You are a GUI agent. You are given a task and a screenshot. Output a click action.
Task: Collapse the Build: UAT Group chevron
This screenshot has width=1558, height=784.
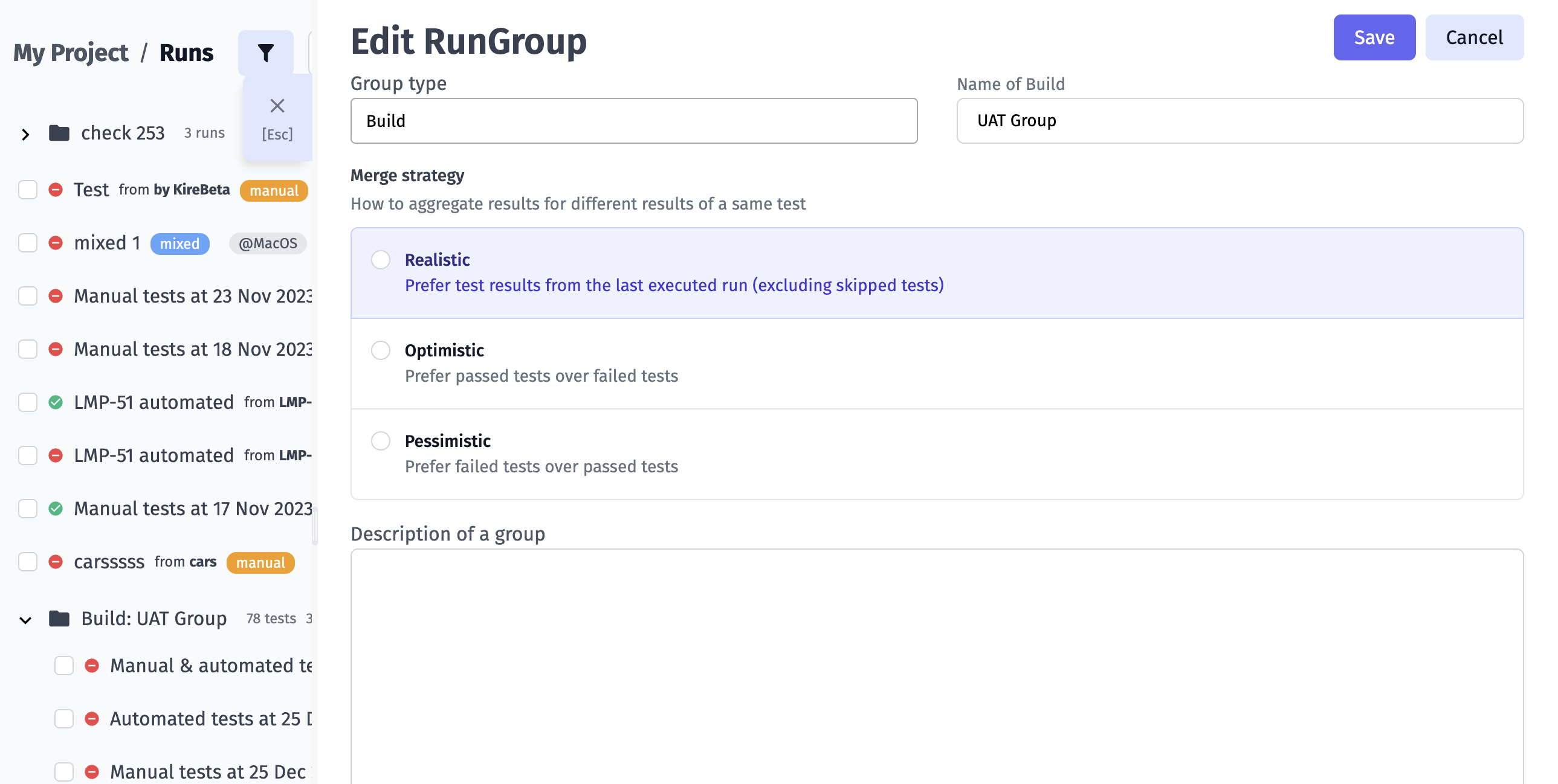[x=25, y=620]
